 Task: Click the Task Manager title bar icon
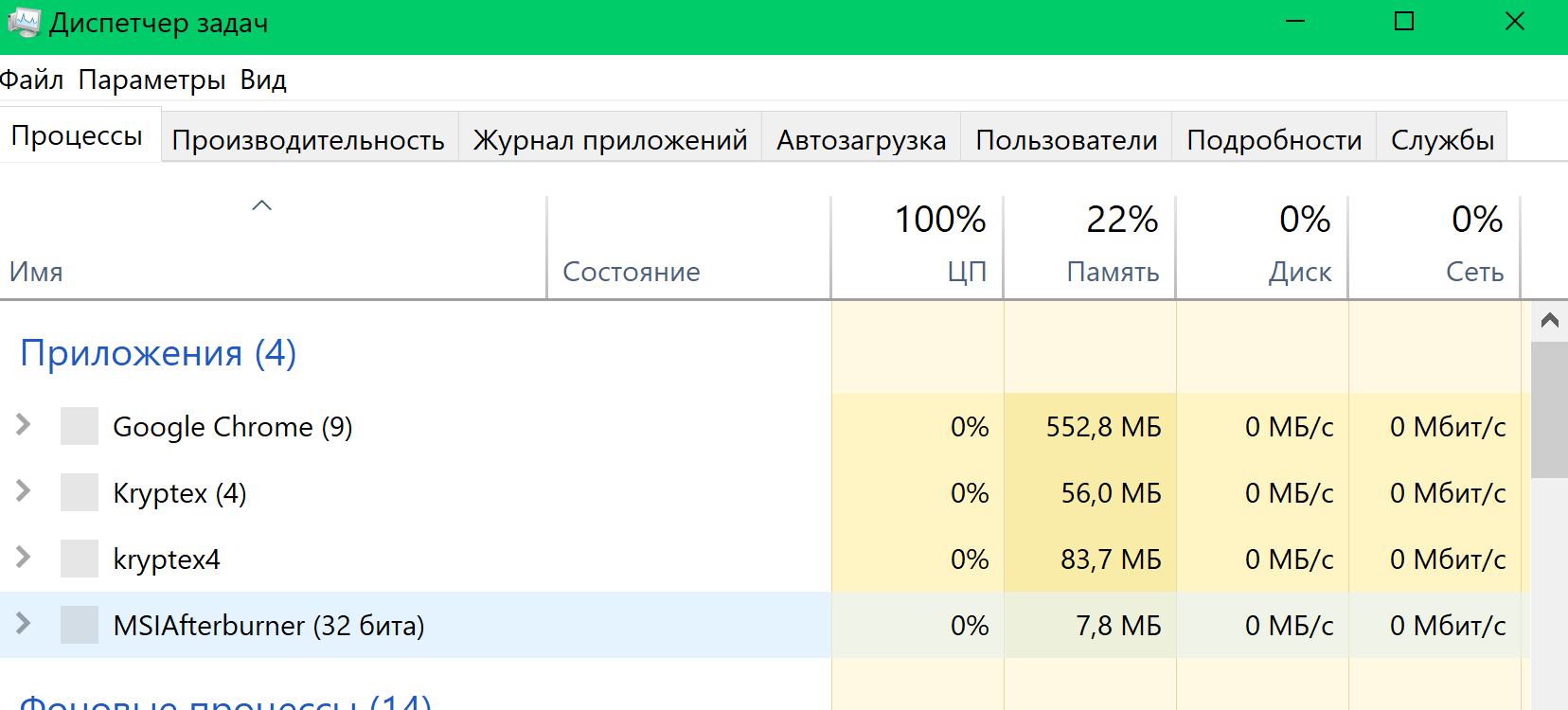click(x=24, y=22)
